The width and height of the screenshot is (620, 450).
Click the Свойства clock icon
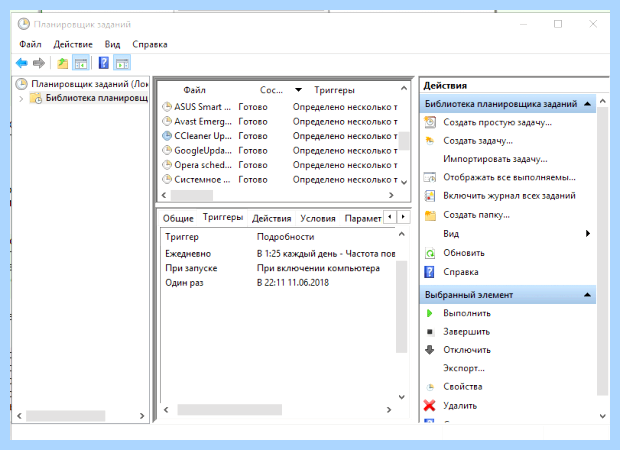[x=430, y=387]
